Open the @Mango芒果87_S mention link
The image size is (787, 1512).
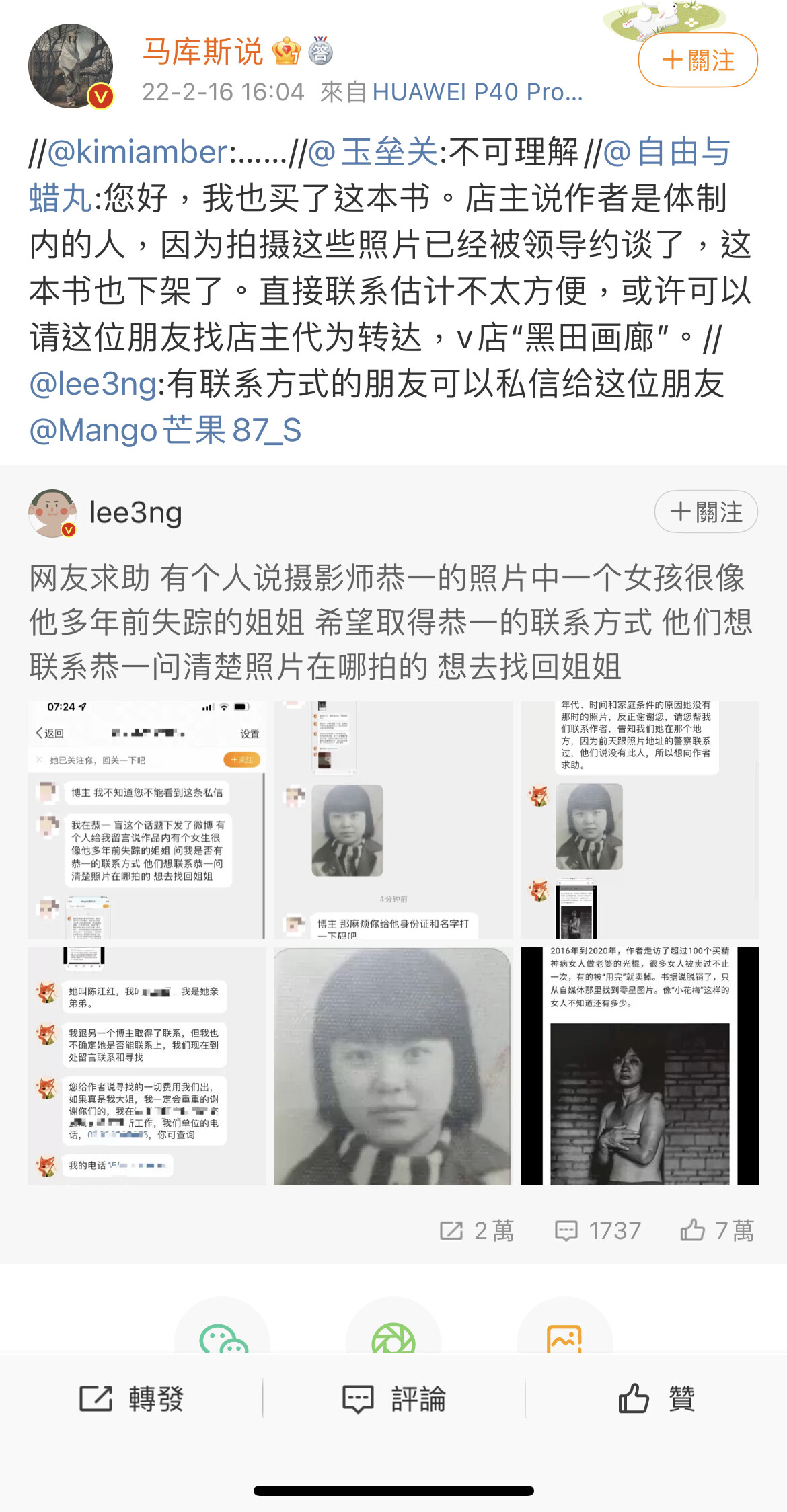[165, 430]
